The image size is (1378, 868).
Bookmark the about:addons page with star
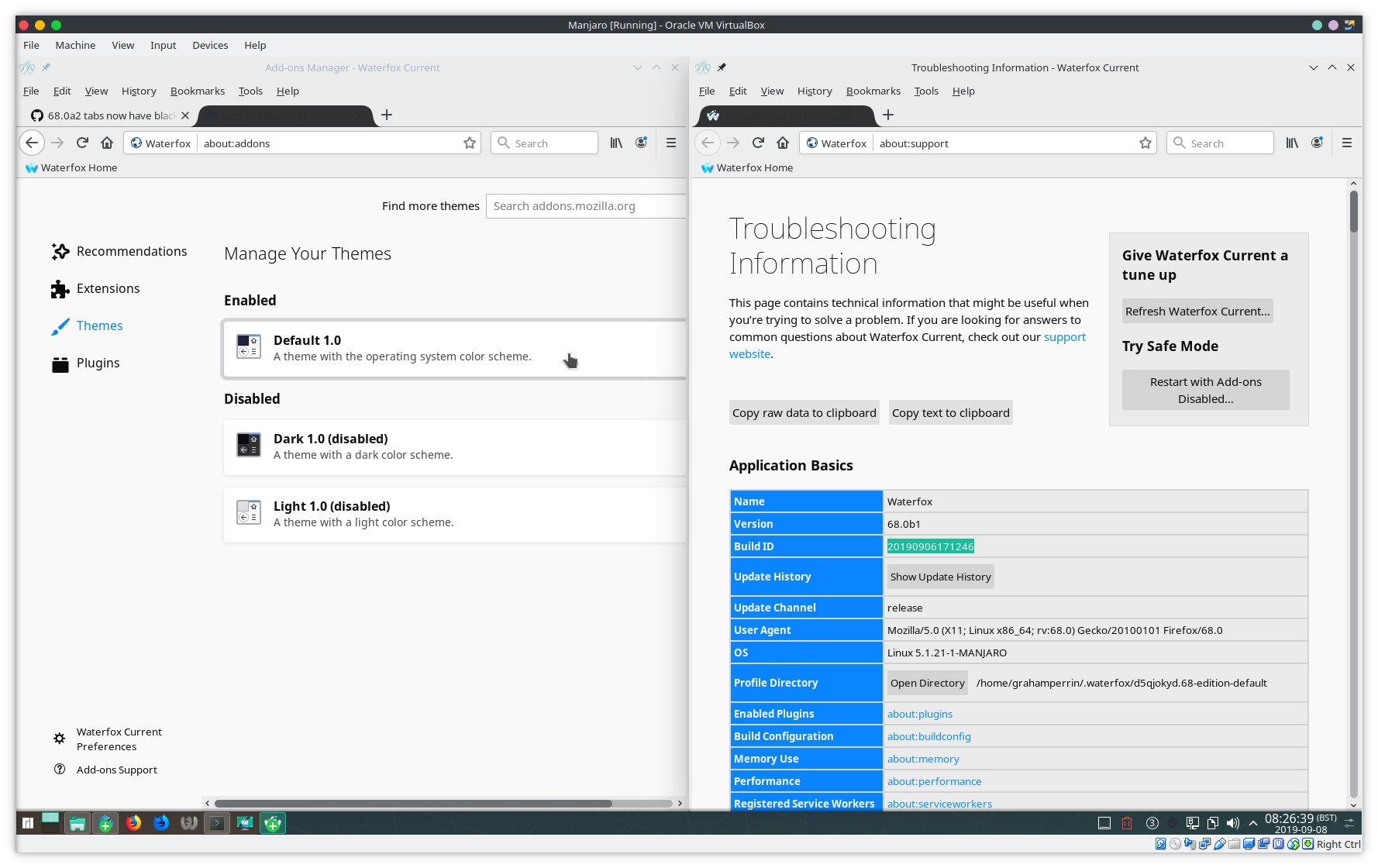coord(470,143)
